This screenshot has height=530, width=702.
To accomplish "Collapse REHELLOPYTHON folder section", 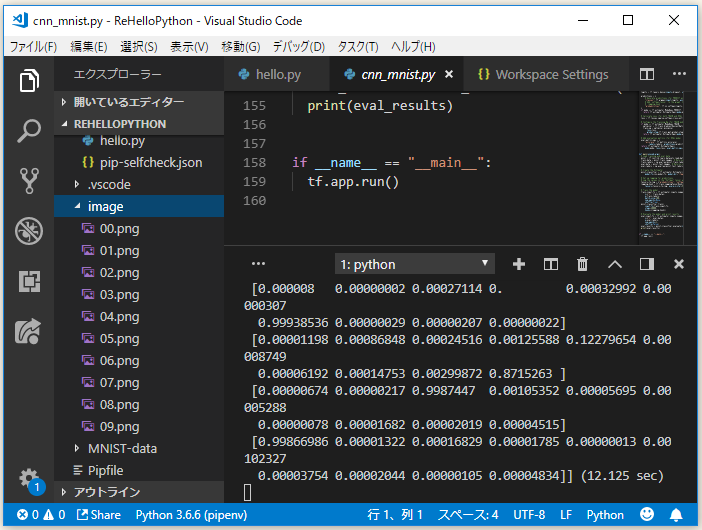I will coord(139,124).
